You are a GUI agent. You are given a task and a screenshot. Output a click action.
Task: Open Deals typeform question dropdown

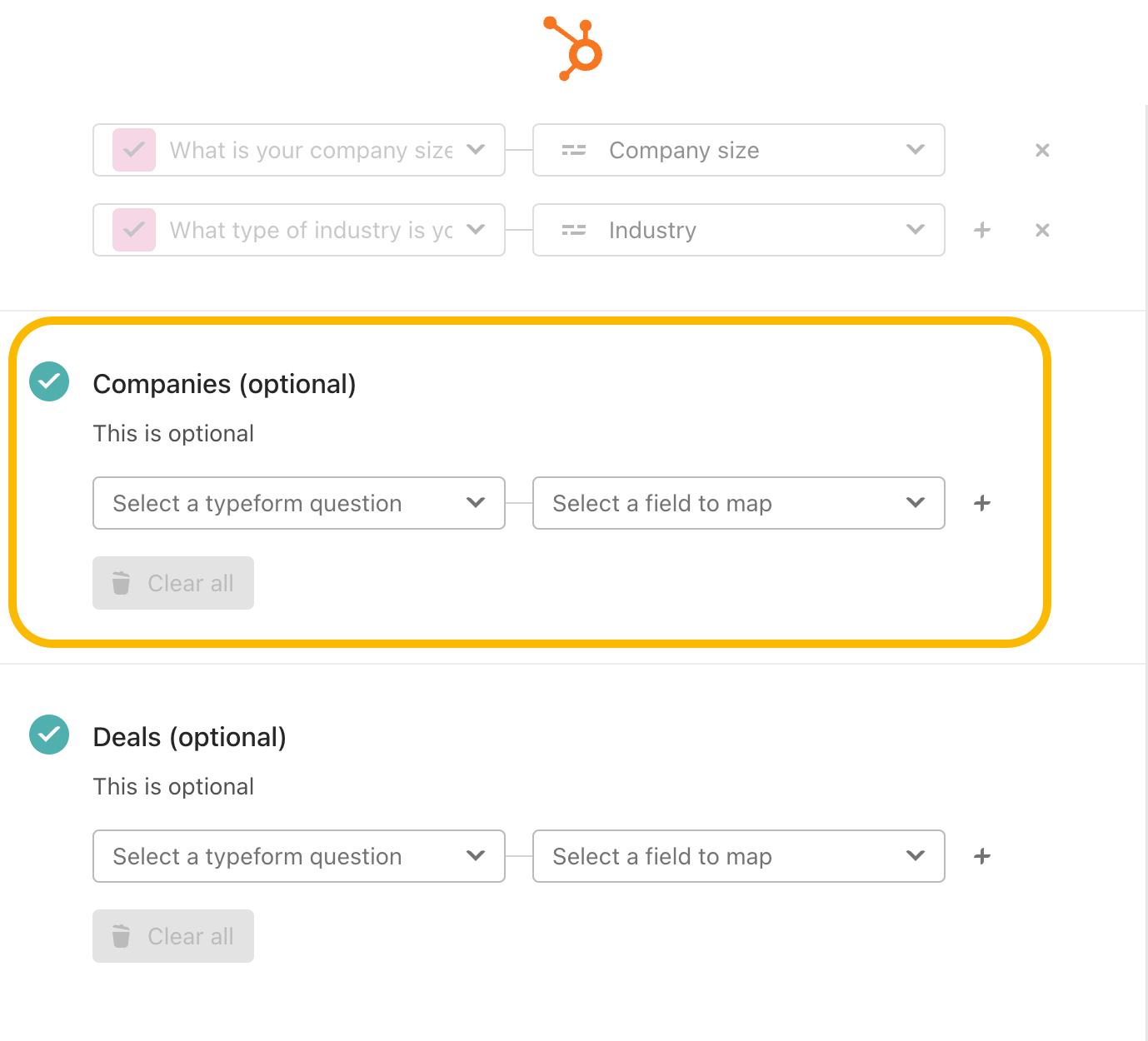pos(299,856)
